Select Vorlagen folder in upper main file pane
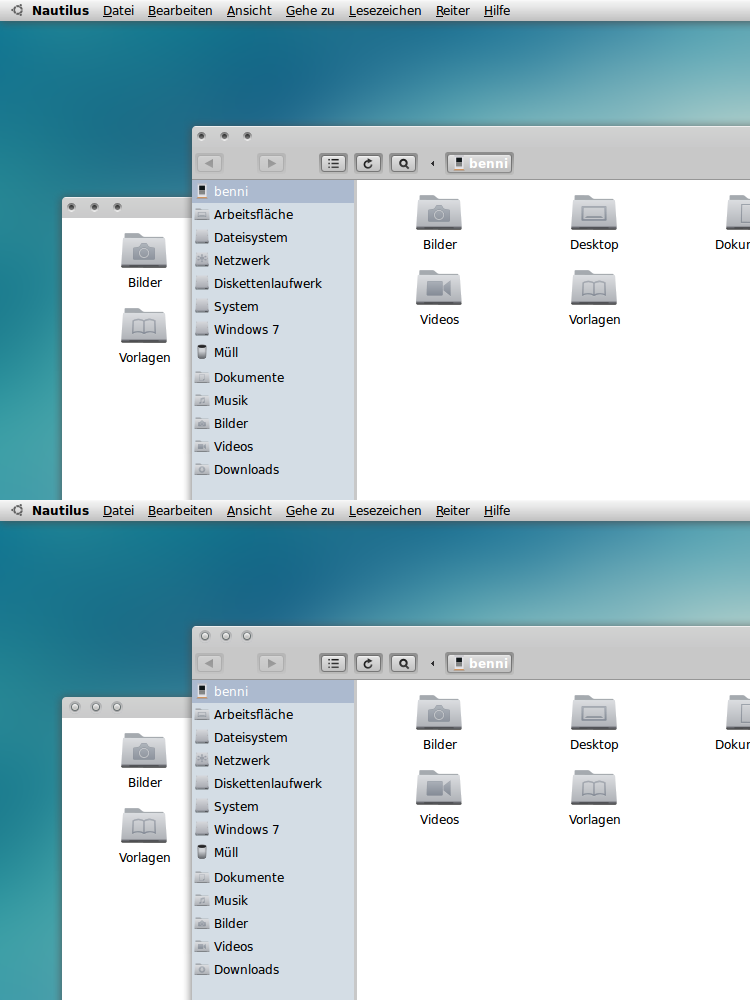 click(594, 298)
